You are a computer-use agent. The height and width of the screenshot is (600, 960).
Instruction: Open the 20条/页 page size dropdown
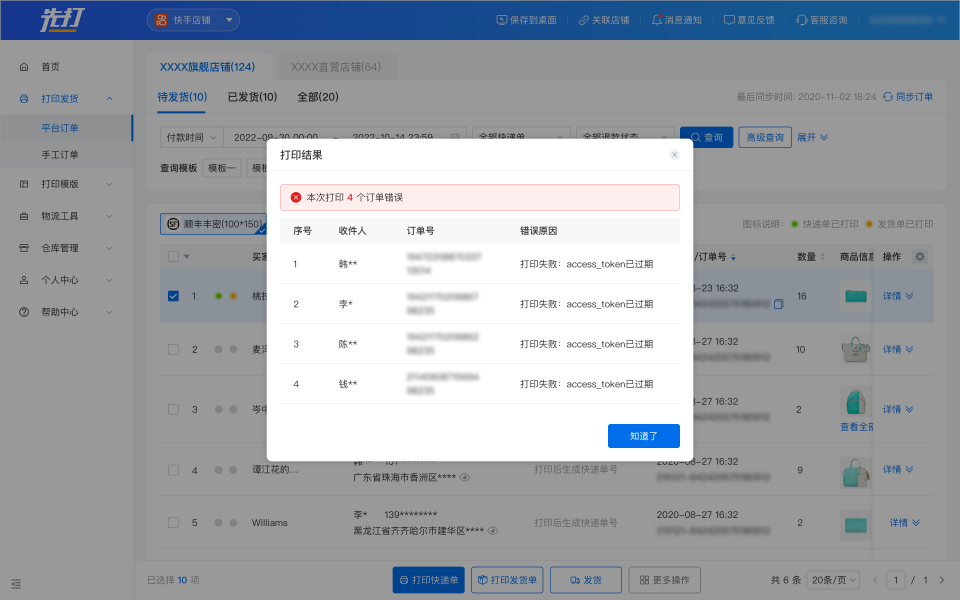tap(833, 580)
